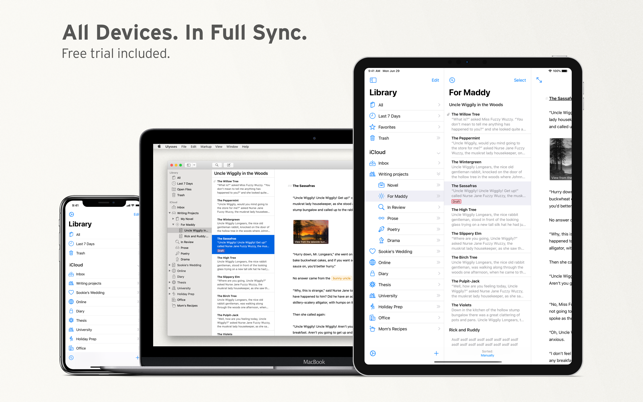643x402 pixels.
Task: Open settings gear icon atop iPhone Library
Action: (x=71, y=215)
